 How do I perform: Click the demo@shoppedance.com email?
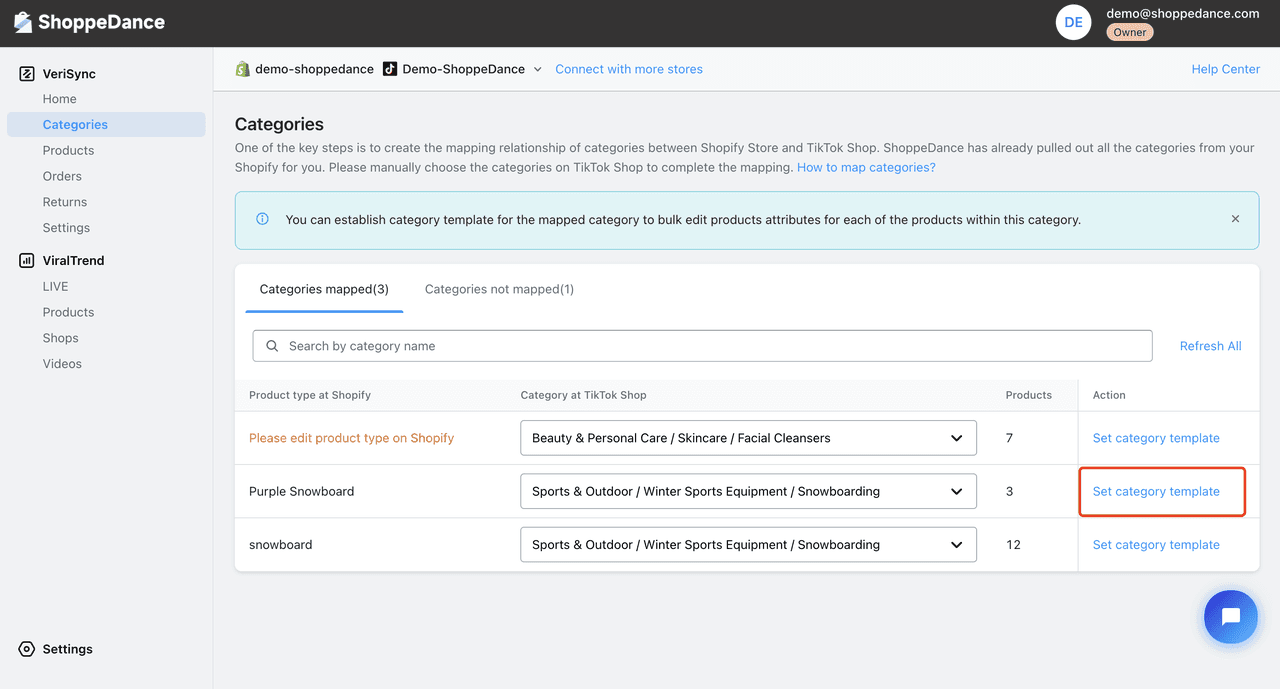[1183, 13]
